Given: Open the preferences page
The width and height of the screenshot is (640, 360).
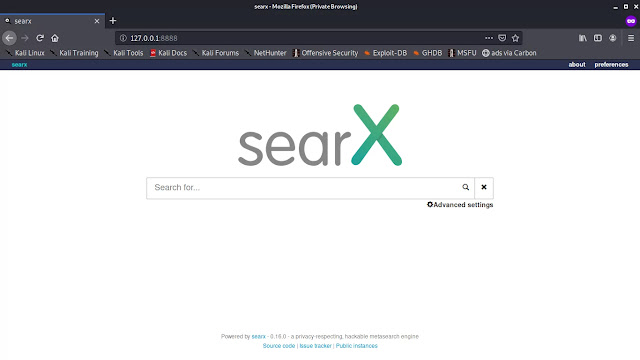Looking at the screenshot, I should tap(611, 64).
